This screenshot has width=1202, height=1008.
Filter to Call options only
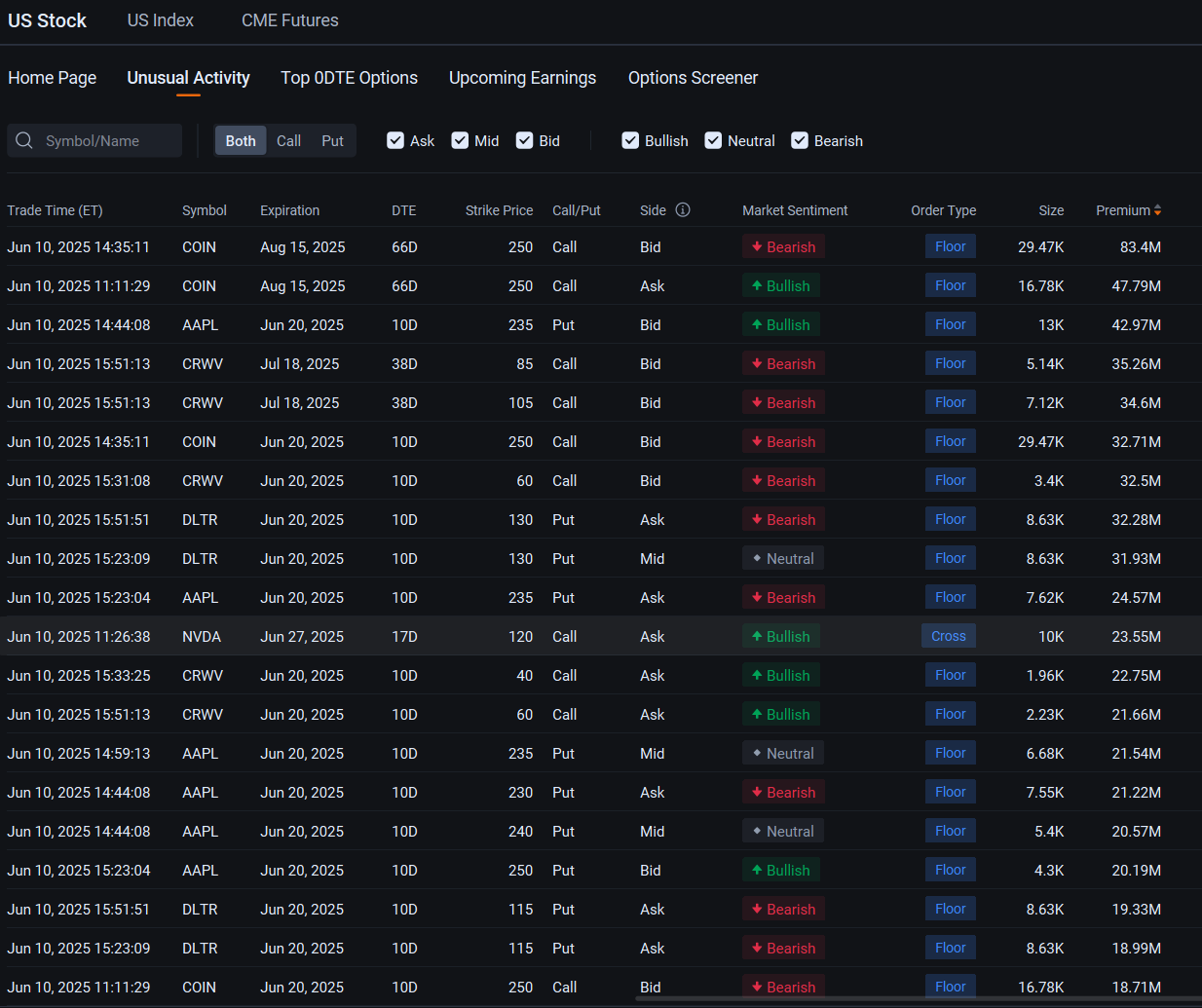(x=288, y=140)
